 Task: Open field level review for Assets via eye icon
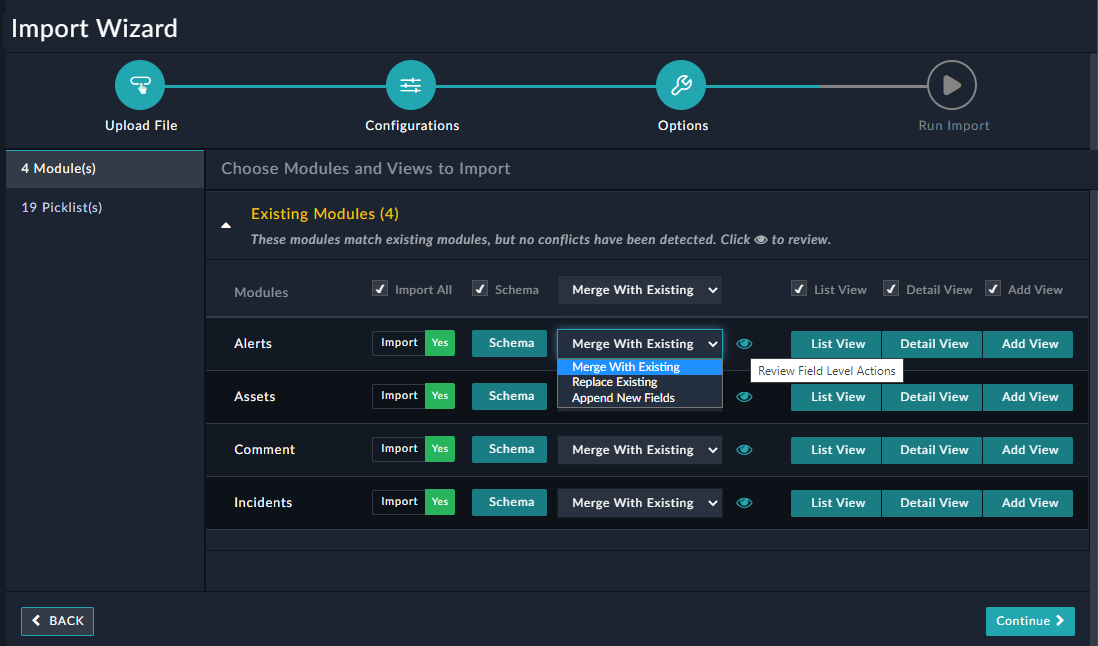tap(744, 396)
